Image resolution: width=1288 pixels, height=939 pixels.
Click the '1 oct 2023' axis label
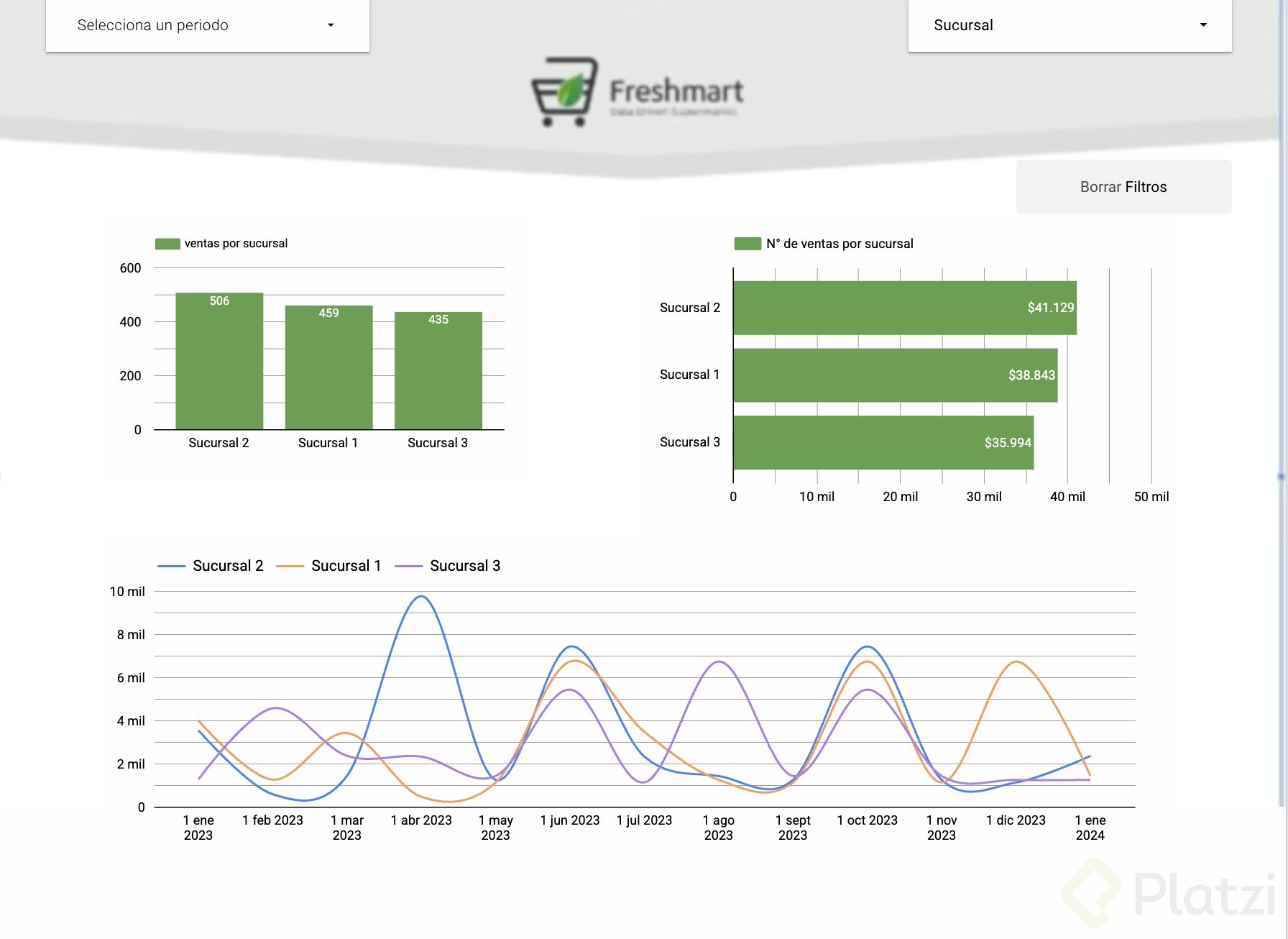(x=868, y=820)
